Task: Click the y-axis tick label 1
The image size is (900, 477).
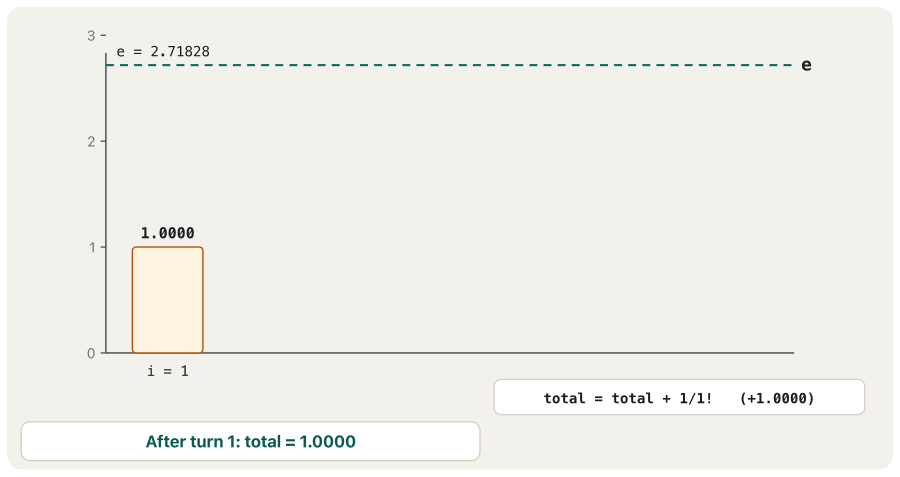Action: (92, 247)
